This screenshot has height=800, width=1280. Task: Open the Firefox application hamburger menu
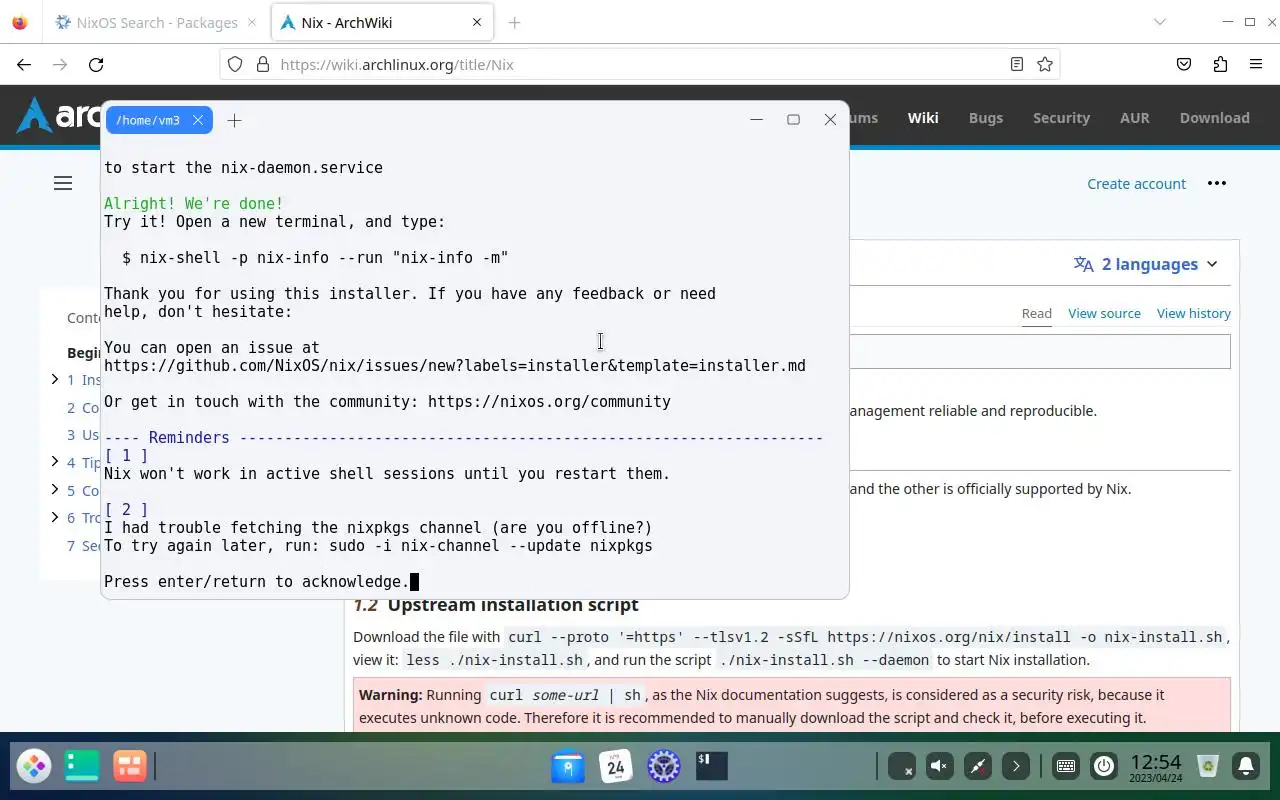1256,64
